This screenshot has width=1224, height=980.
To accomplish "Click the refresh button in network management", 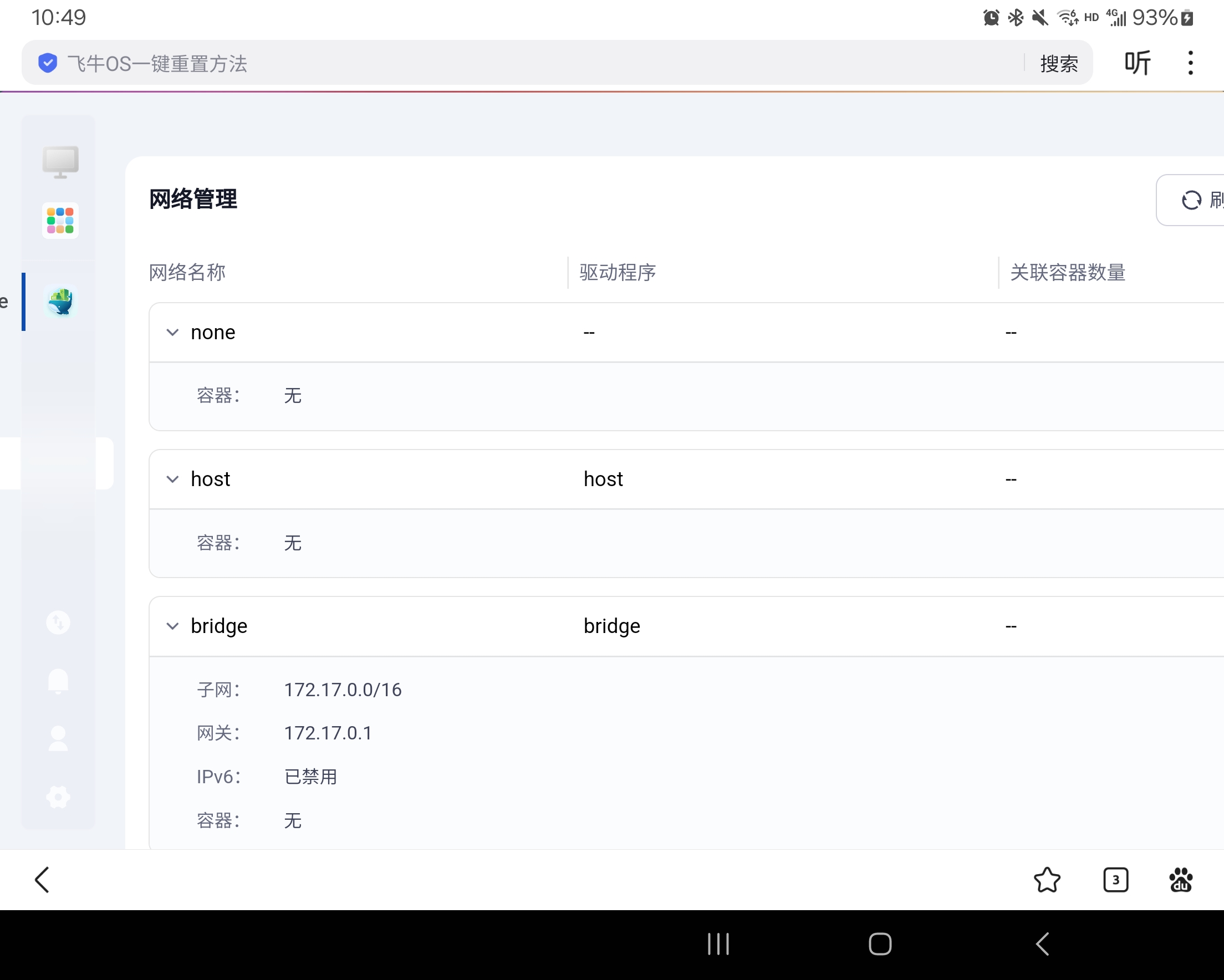I will [x=1191, y=200].
